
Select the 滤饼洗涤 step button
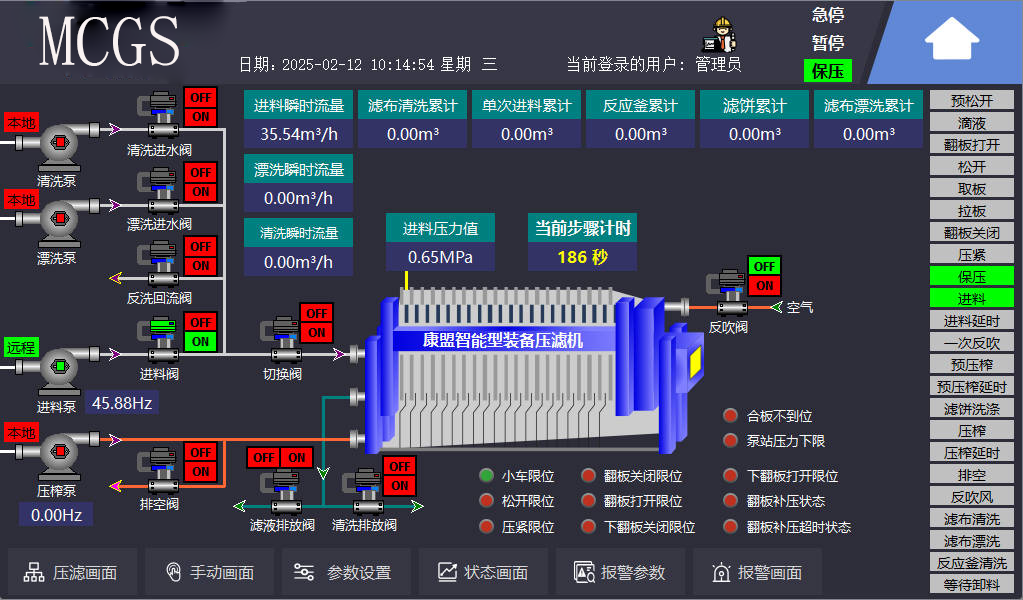[x=971, y=408]
